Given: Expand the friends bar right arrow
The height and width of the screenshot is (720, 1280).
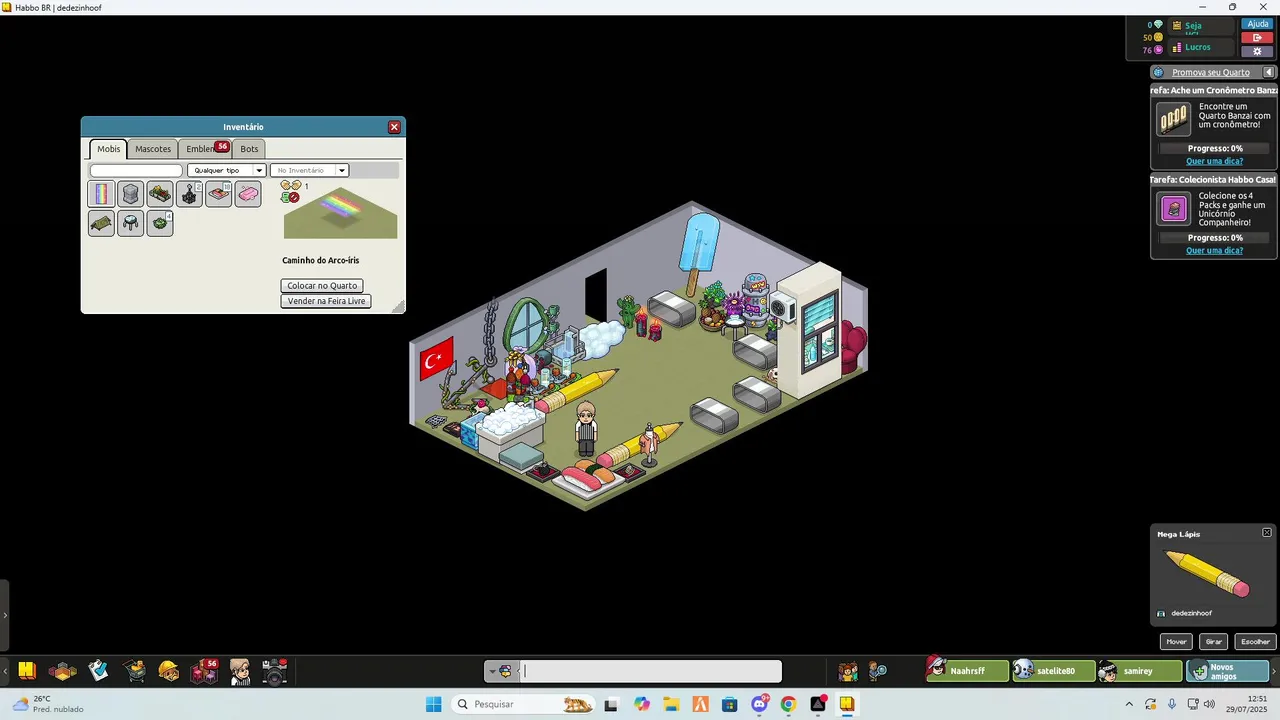Looking at the screenshot, I should click(x=1274, y=671).
